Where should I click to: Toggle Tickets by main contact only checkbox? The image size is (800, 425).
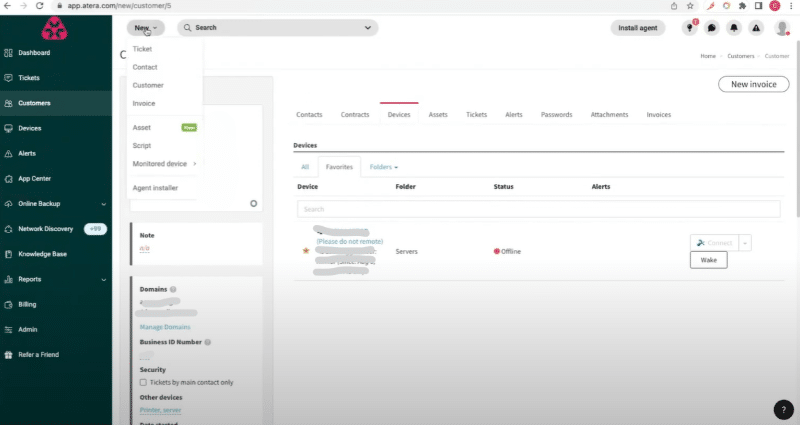(x=143, y=382)
